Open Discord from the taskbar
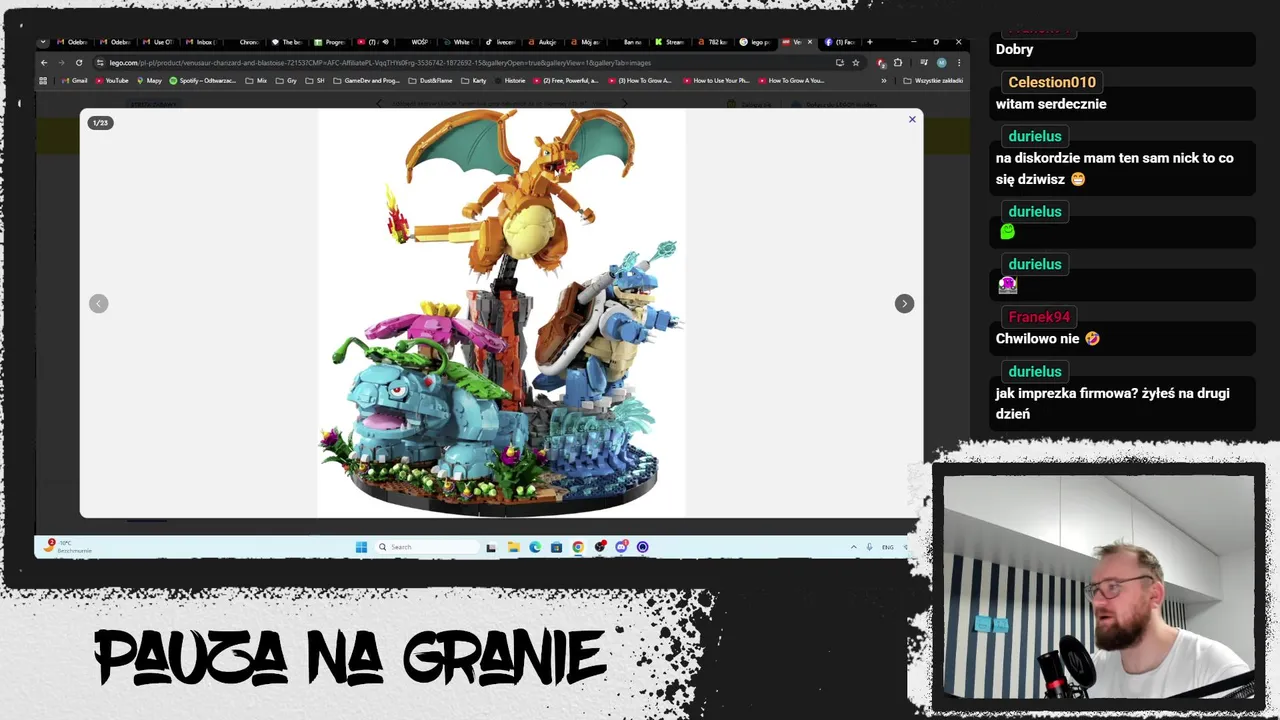 (x=621, y=547)
